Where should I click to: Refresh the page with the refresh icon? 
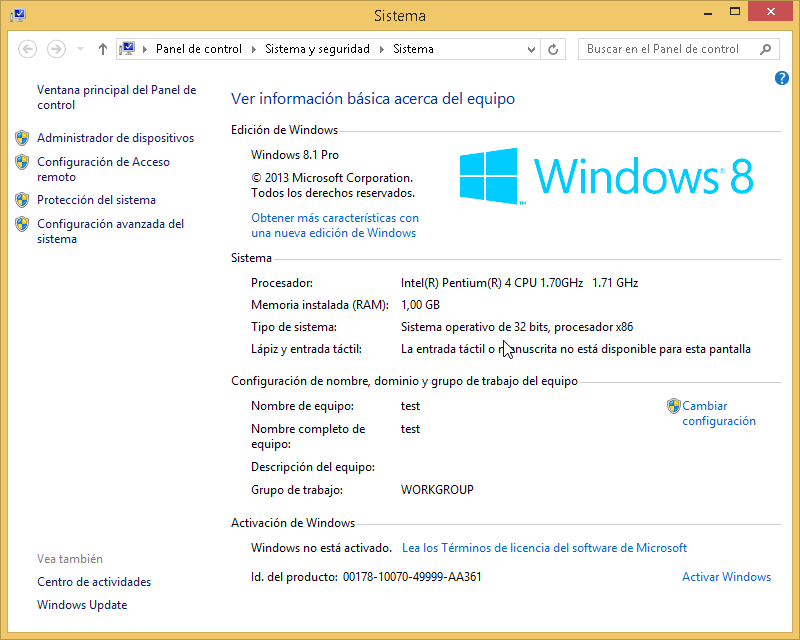553,50
